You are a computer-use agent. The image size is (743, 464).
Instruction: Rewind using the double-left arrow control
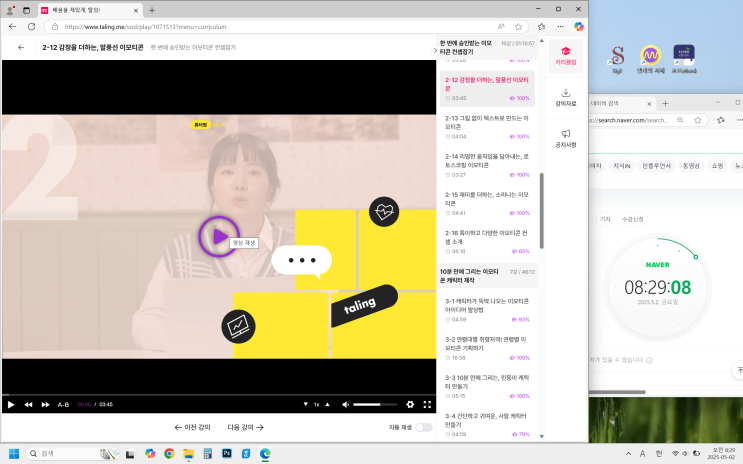(x=28, y=404)
